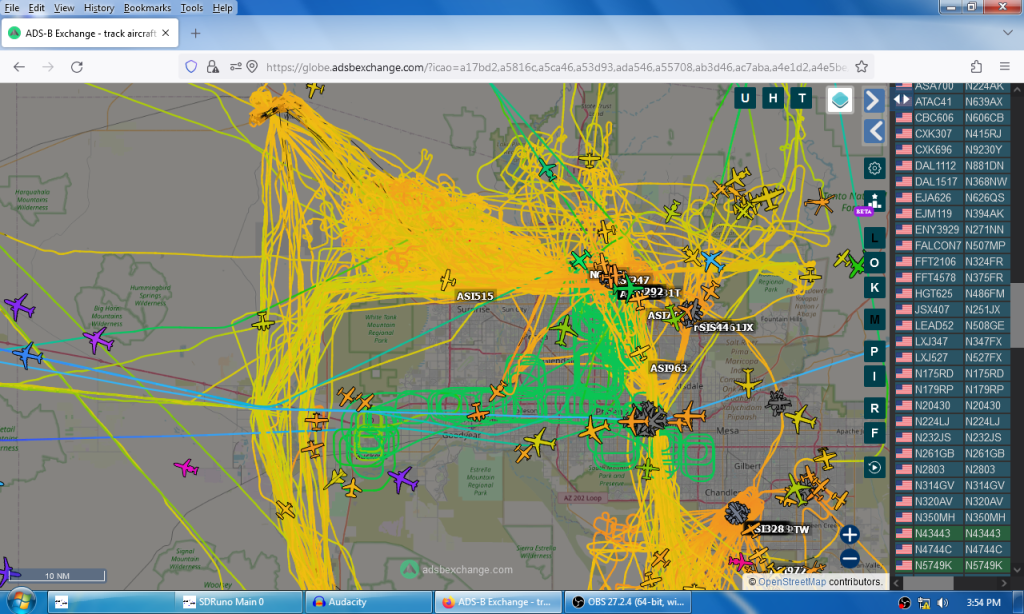Select the ASI515 aircraft icon

click(447, 280)
